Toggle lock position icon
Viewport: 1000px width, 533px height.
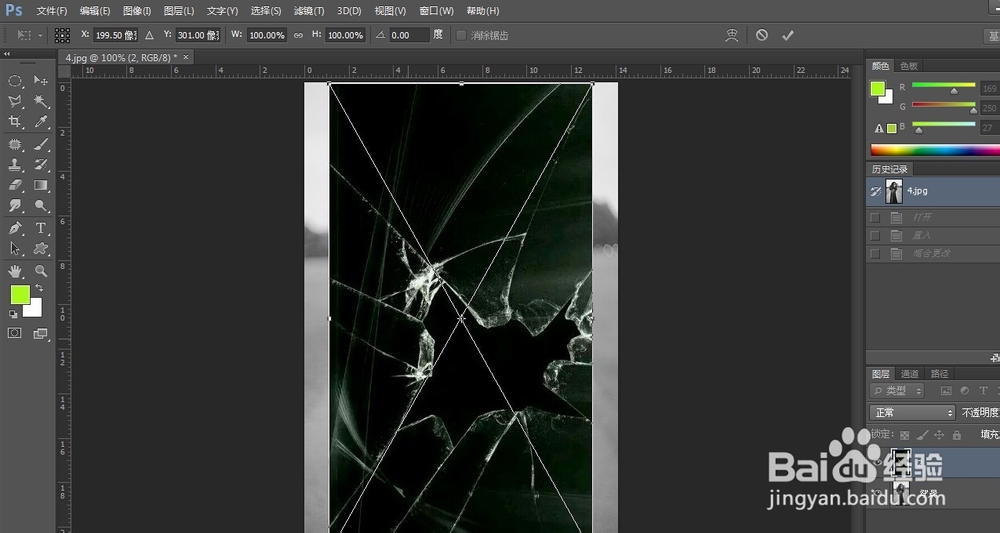coord(939,435)
